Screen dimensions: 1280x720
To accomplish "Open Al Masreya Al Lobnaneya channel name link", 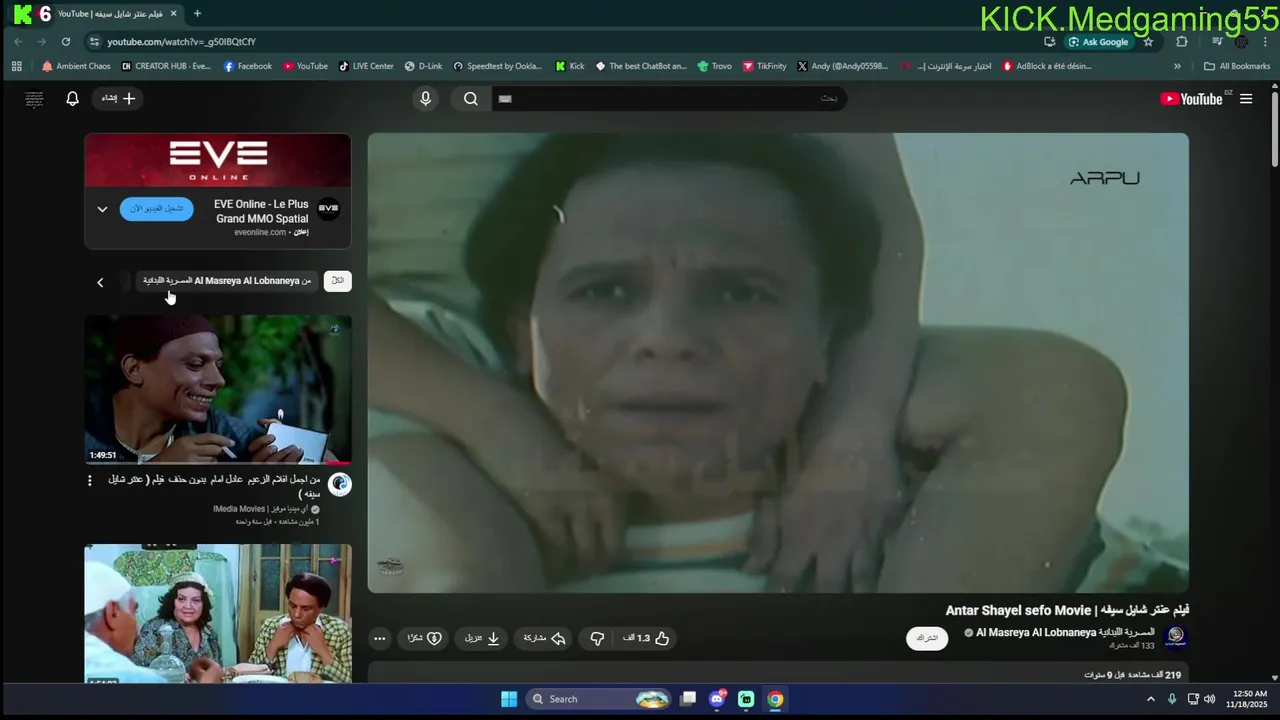I will tap(1064, 632).
